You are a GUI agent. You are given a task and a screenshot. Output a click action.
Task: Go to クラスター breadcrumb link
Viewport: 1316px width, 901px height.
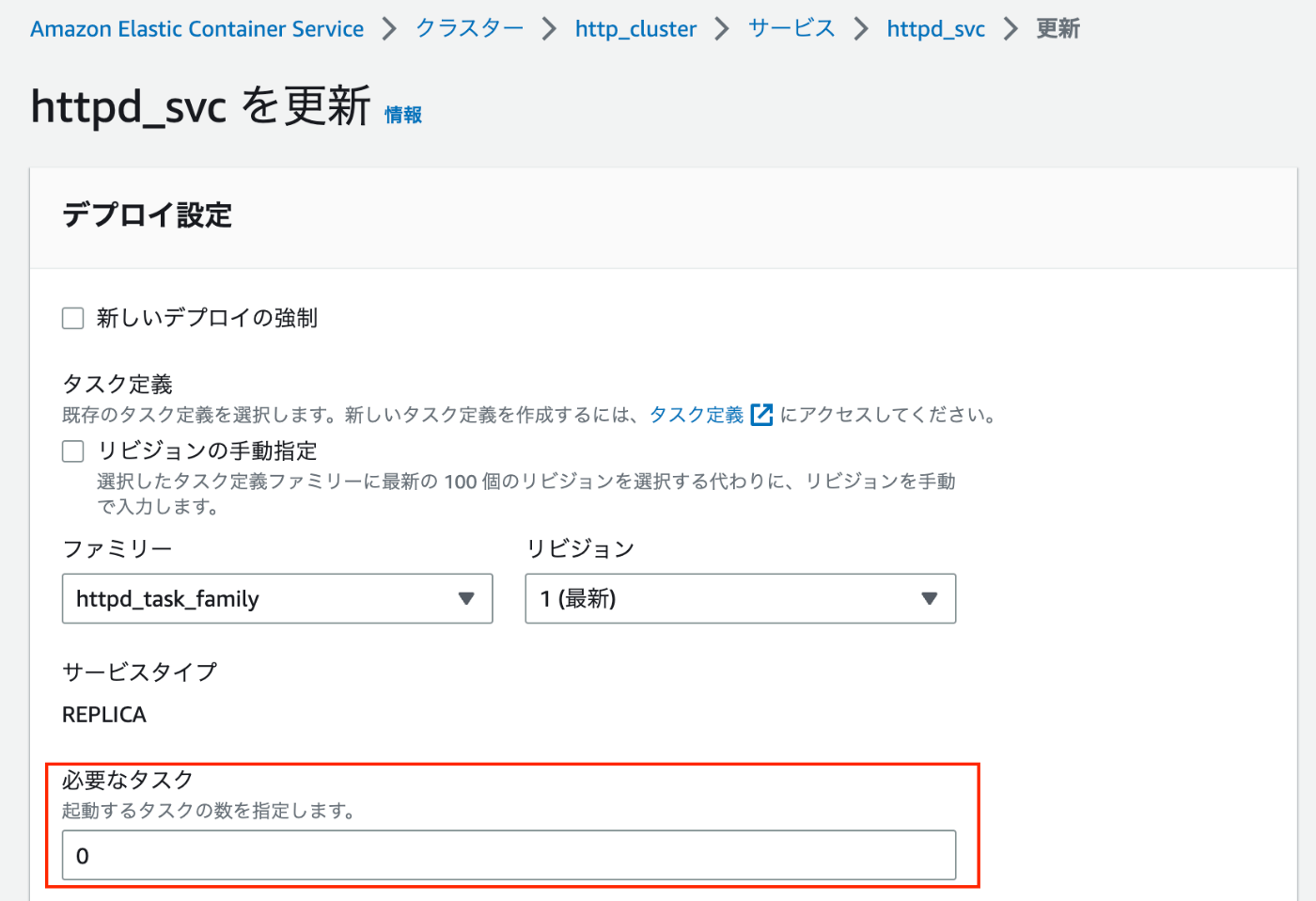(x=470, y=29)
